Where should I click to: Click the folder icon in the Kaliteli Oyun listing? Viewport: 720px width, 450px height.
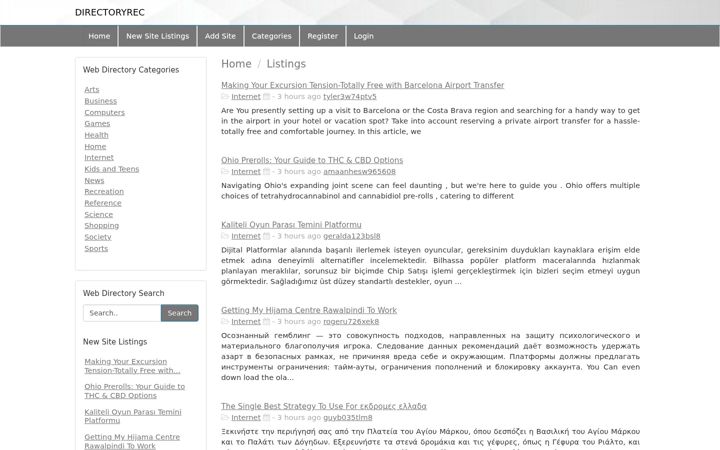tap(225, 236)
